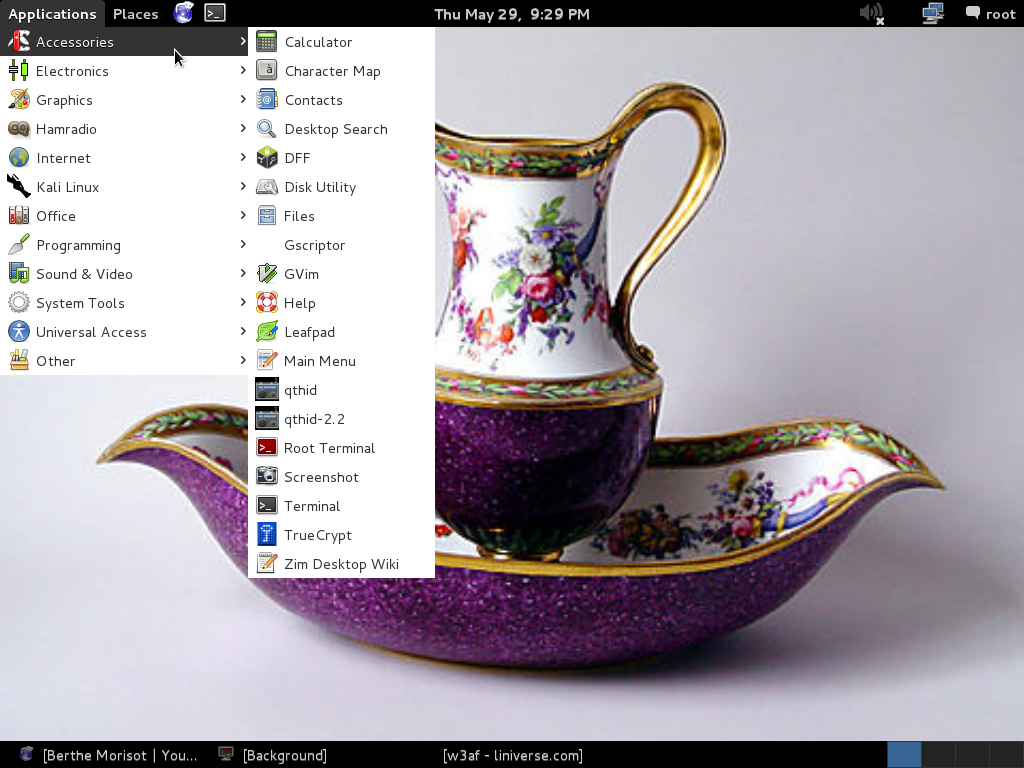Viewport: 1024px width, 768px height.
Task: Open the Office category
Action: pos(55,216)
